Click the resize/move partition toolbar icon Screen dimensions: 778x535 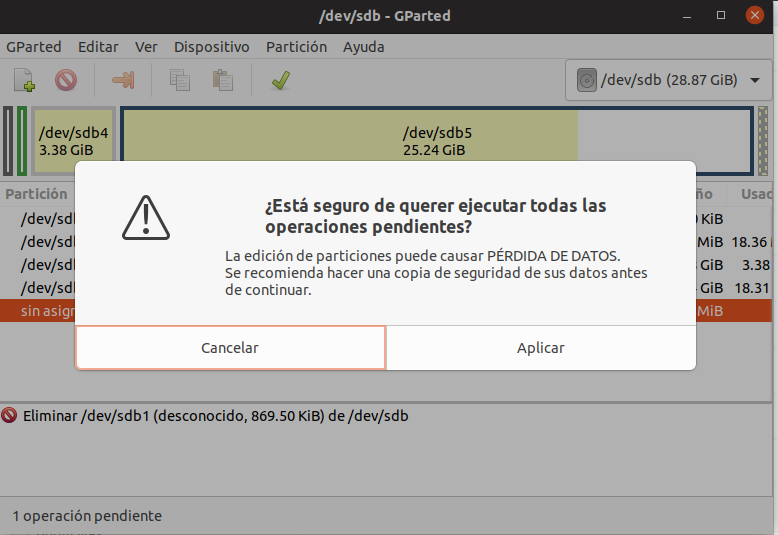[123, 80]
